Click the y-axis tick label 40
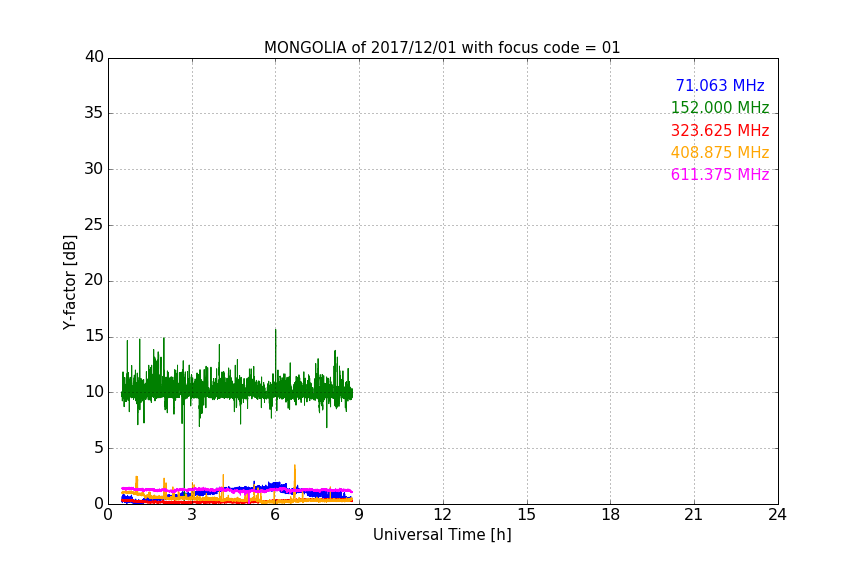 (x=94, y=57)
